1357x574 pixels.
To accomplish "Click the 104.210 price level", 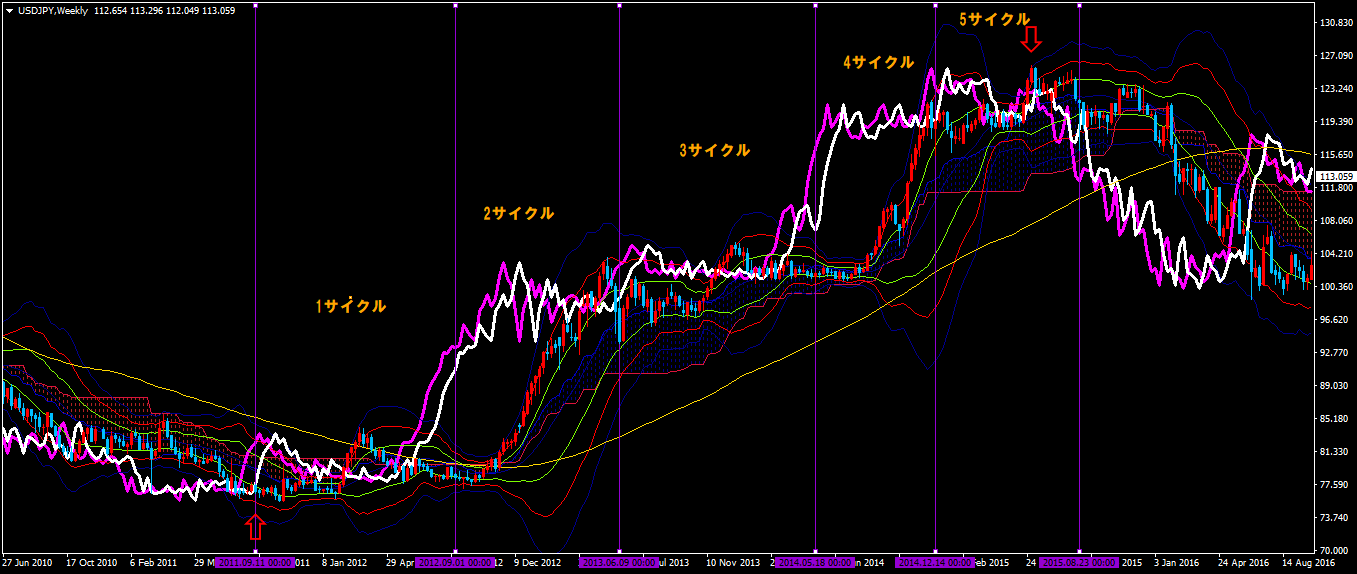I will tap(1334, 254).
